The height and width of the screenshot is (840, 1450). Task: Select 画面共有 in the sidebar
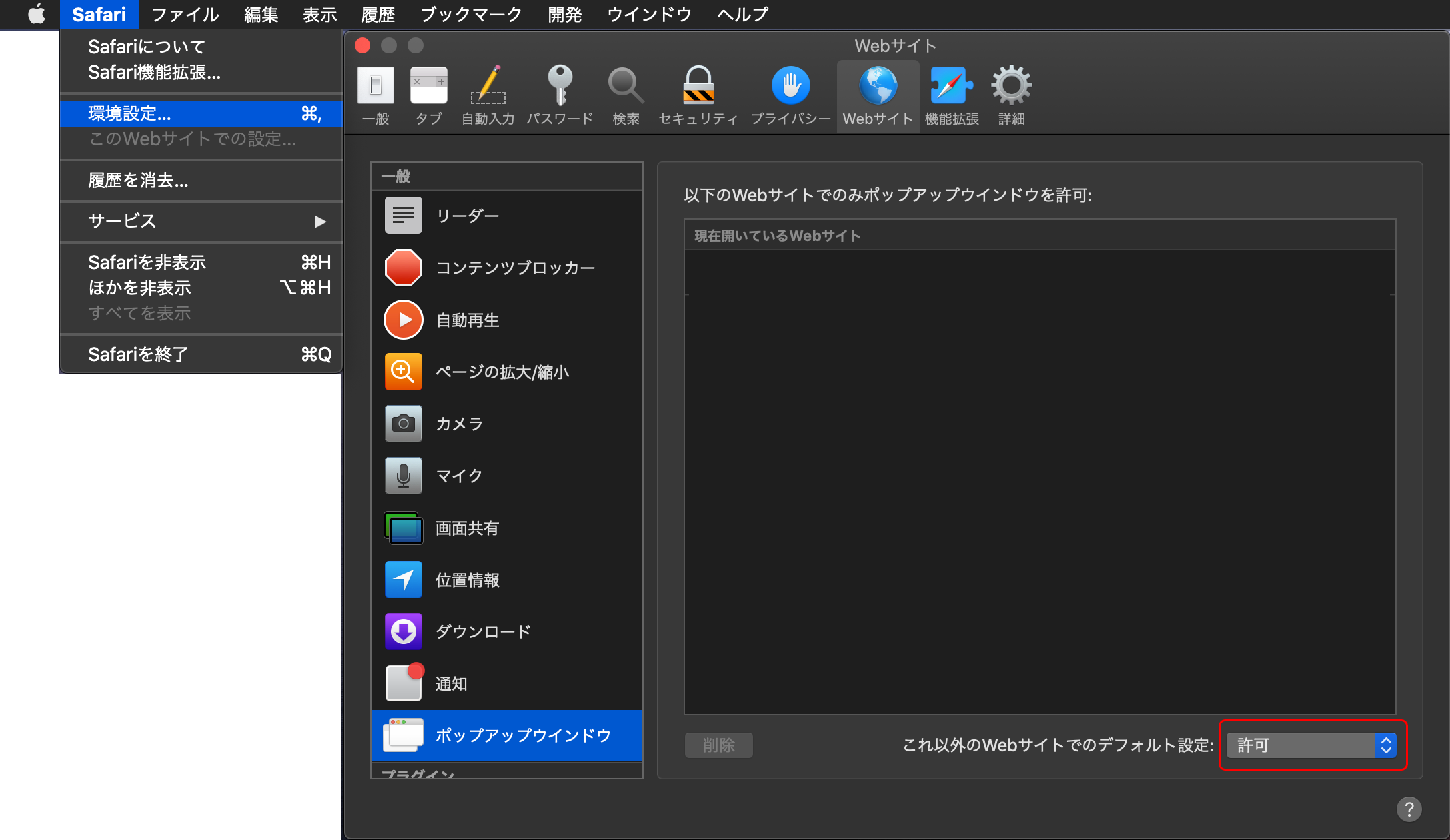coord(506,528)
